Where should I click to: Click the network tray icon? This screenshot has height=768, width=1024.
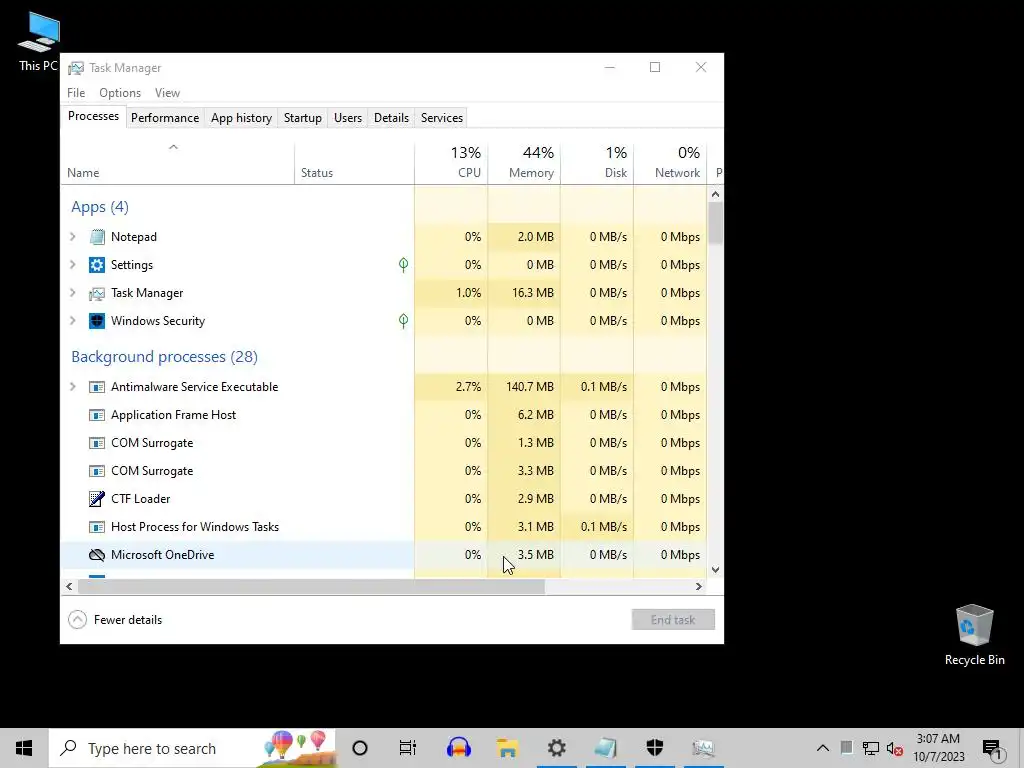click(871, 748)
